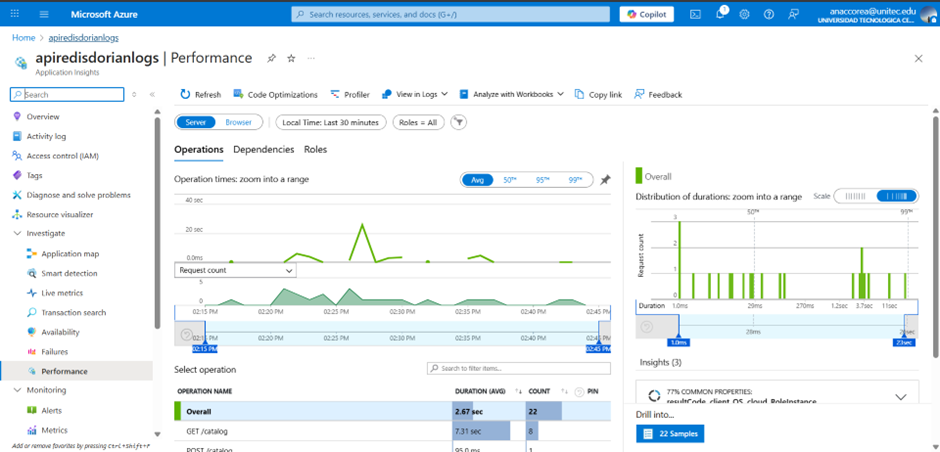Open the Request count dropdown
The width and height of the screenshot is (940, 452).
tap(235, 270)
